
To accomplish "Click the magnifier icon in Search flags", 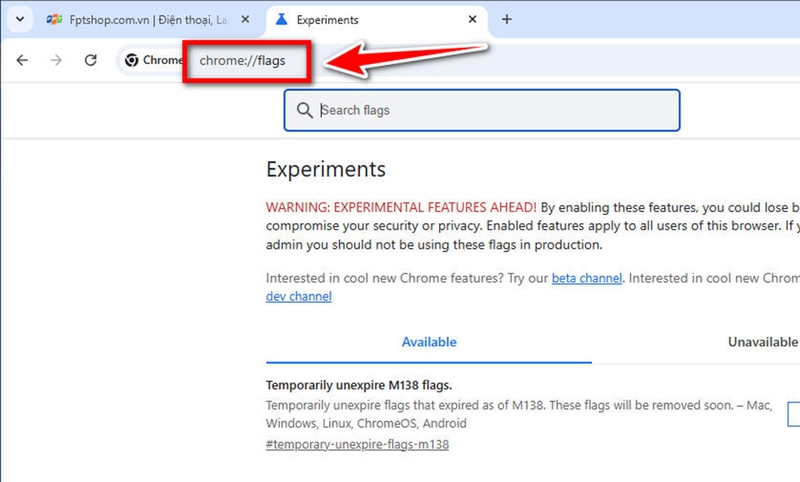I will coord(305,110).
